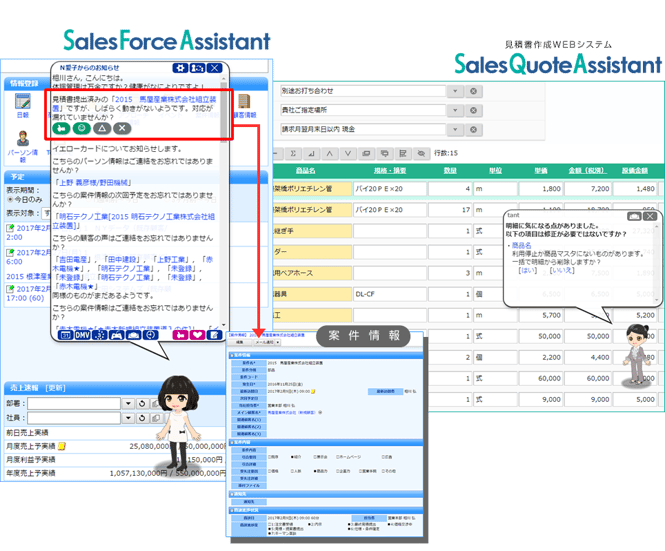Click the game controller icon in the balloon toolbar
The image size is (665, 551).
(117, 335)
